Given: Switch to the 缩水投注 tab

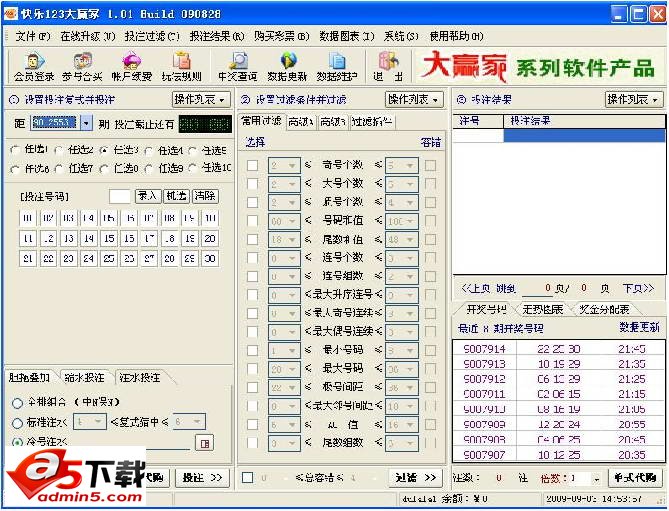Looking at the screenshot, I should pos(84,377).
